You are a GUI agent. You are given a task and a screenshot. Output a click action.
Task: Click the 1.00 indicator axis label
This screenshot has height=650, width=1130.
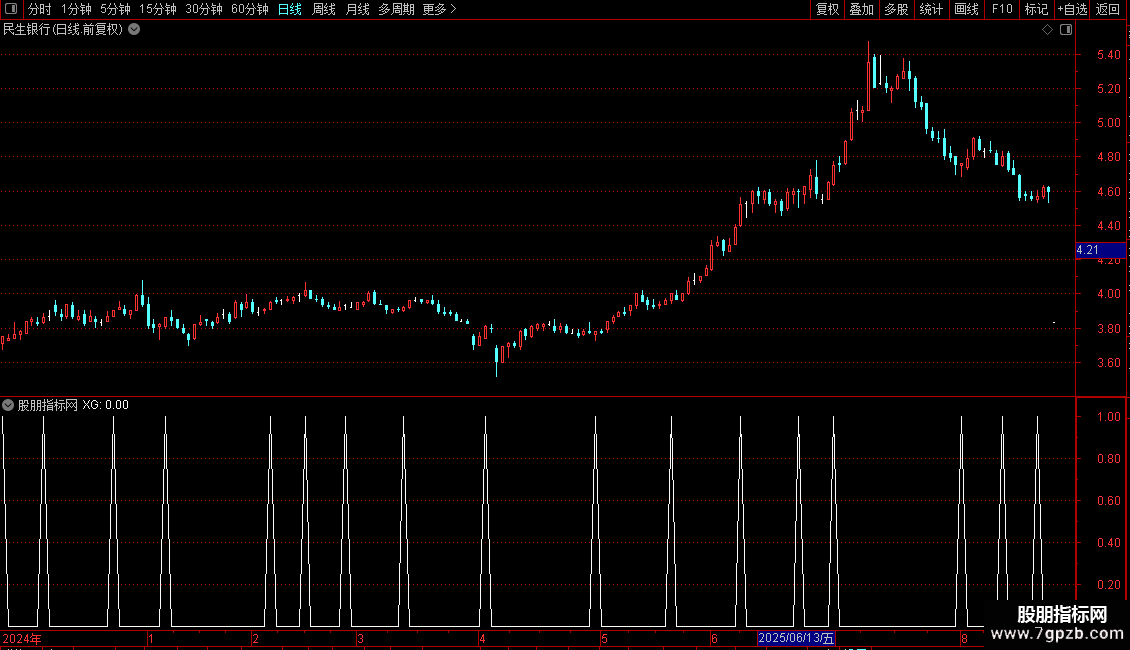coord(1108,417)
